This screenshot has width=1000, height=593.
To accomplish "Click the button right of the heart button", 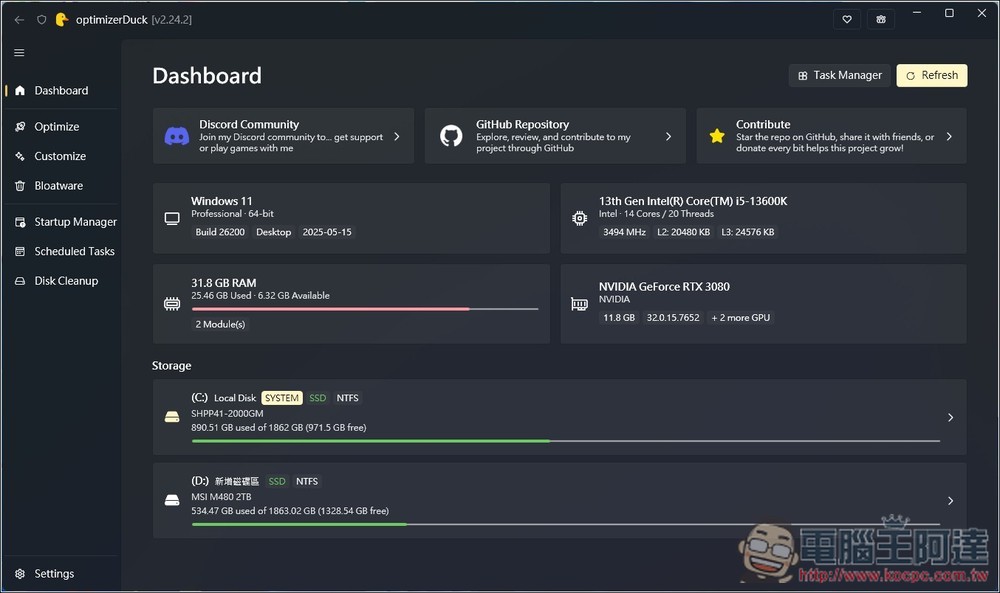I will click(881, 19).
